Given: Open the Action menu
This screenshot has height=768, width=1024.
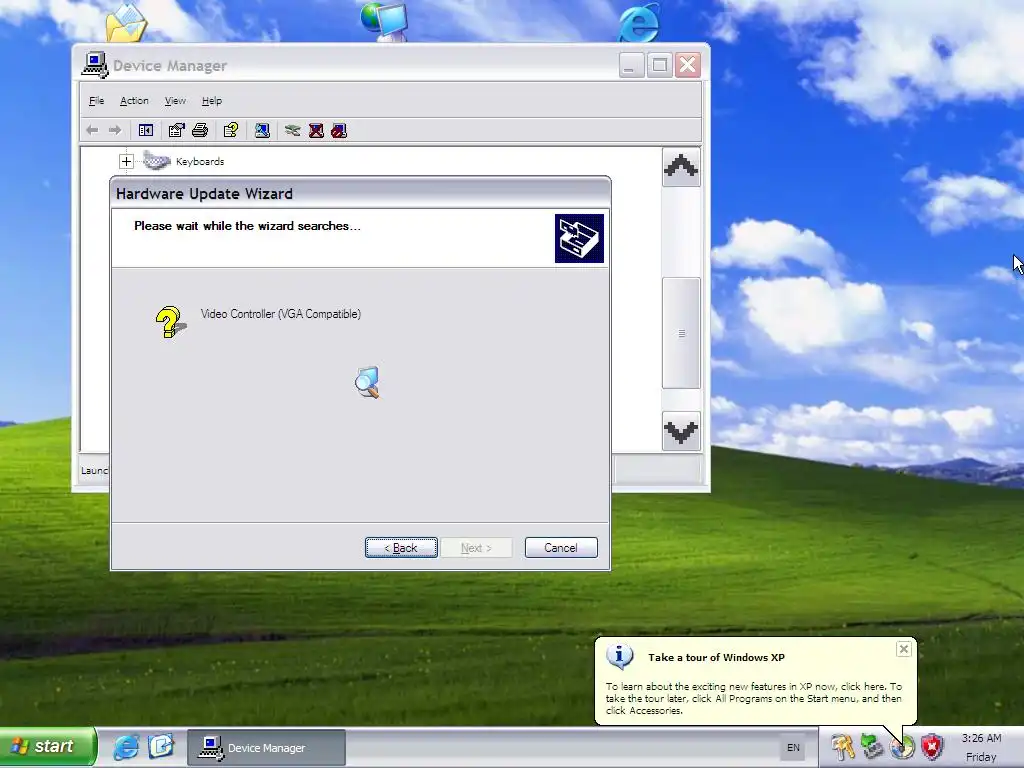Looking at the screenshot, I should click(x=134, y=101).
